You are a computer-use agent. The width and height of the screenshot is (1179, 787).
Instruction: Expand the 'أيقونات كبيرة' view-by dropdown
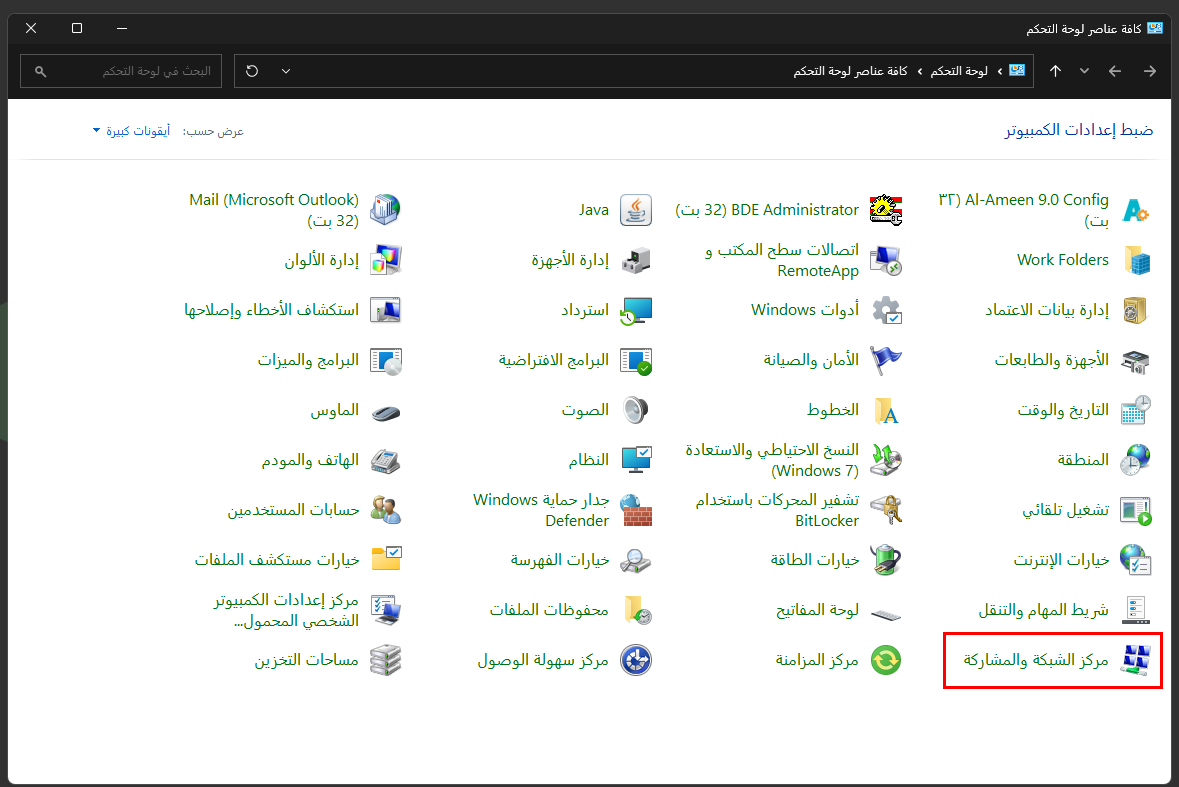131,131
